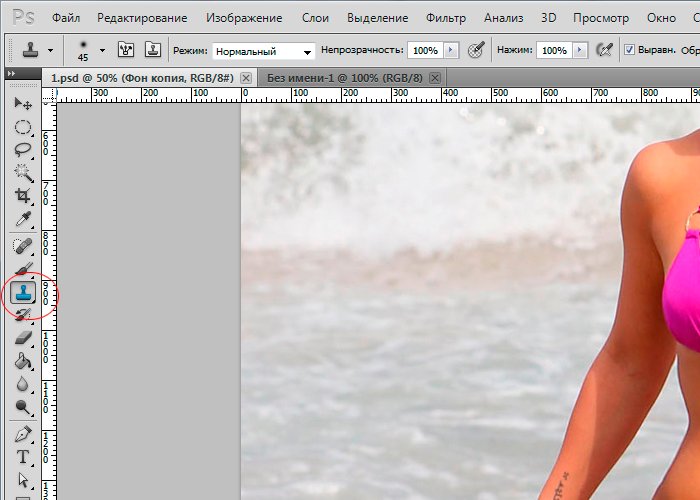Choose the Lasso tool
The height and width of the screenshot is (500, 700).
[x=22, y=150]
